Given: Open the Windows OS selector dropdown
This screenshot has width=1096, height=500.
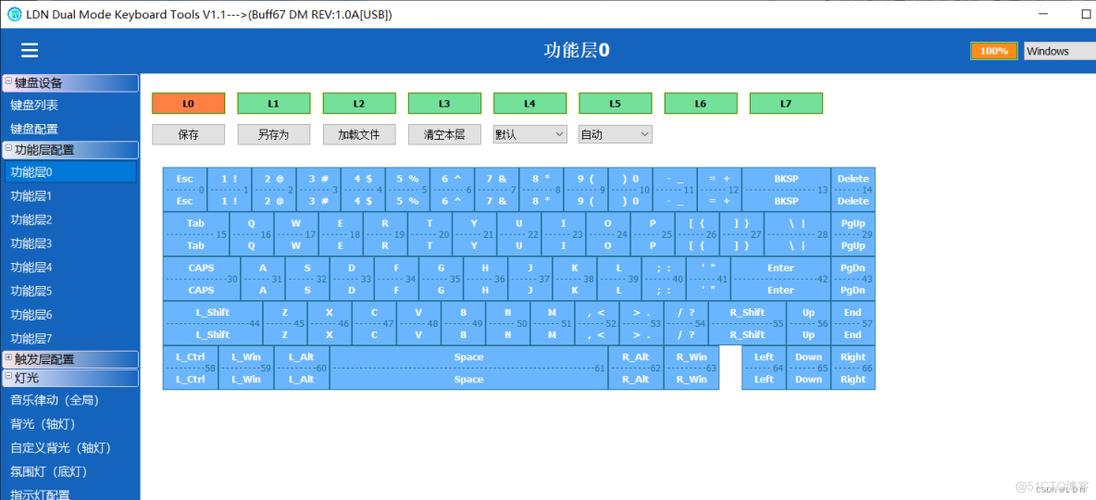Looking at the screenshot, I should 1060,51.
